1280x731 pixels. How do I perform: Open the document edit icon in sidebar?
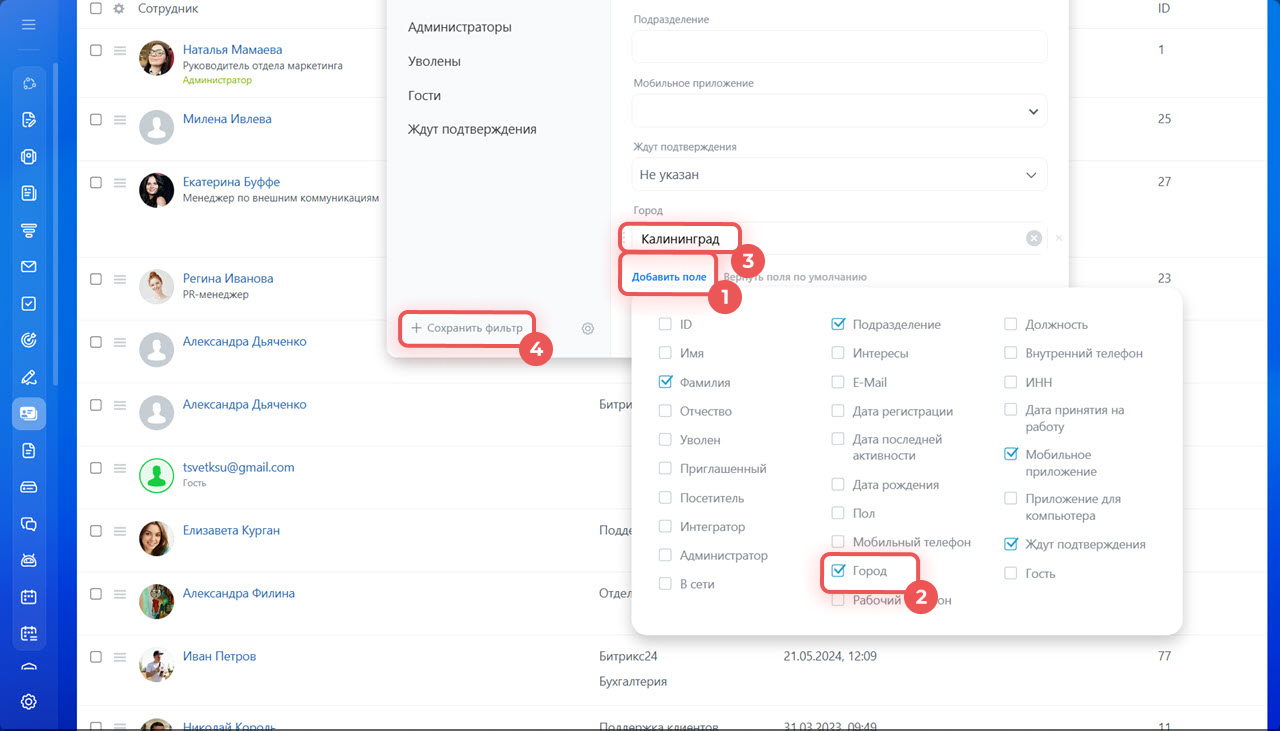(x=28, y=120)
